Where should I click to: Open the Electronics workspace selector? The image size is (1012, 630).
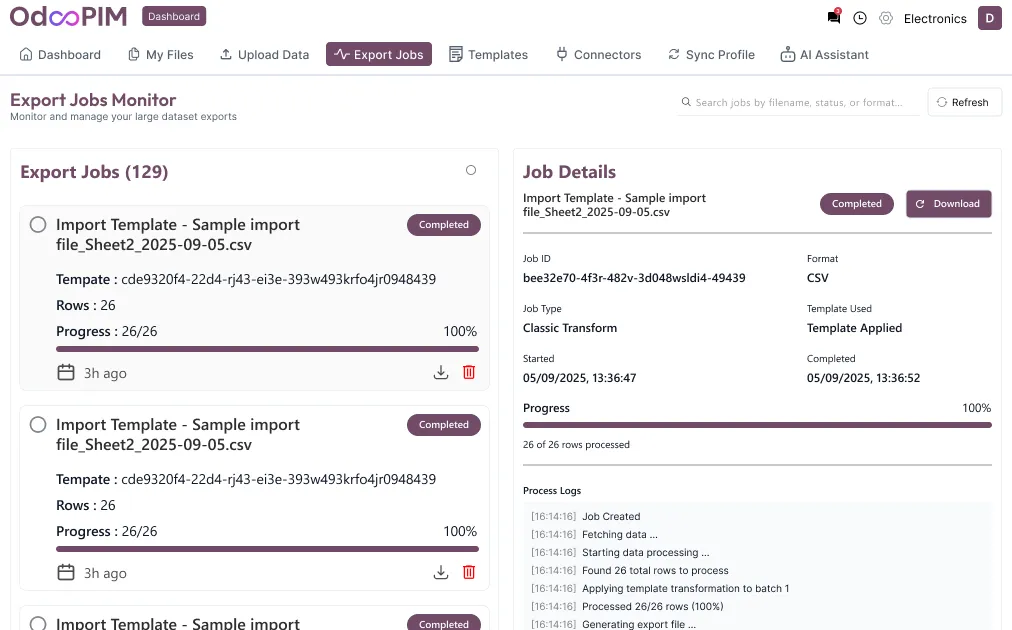point(935,18)
